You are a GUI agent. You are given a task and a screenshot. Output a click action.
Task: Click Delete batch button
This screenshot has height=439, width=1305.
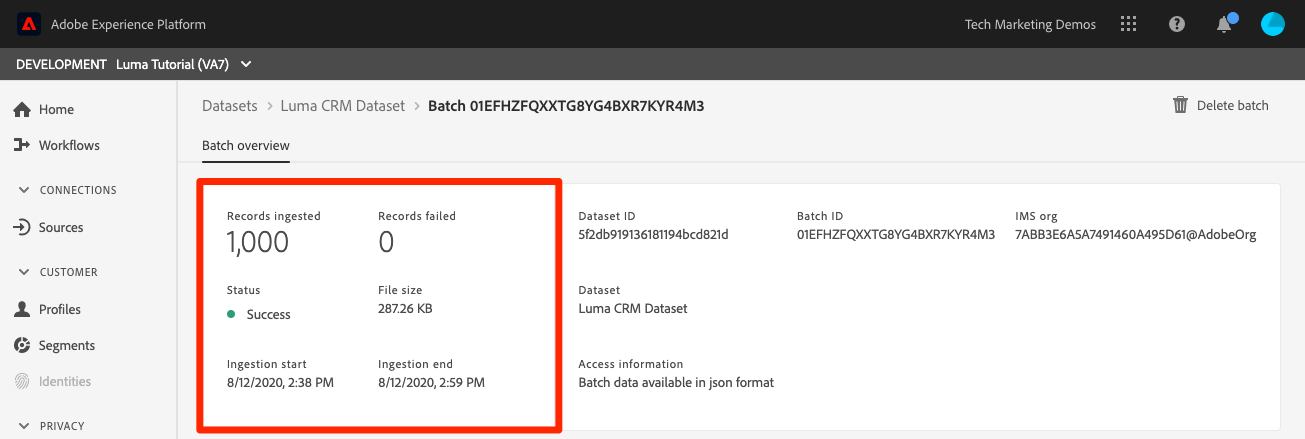[x=1220, y=105]
